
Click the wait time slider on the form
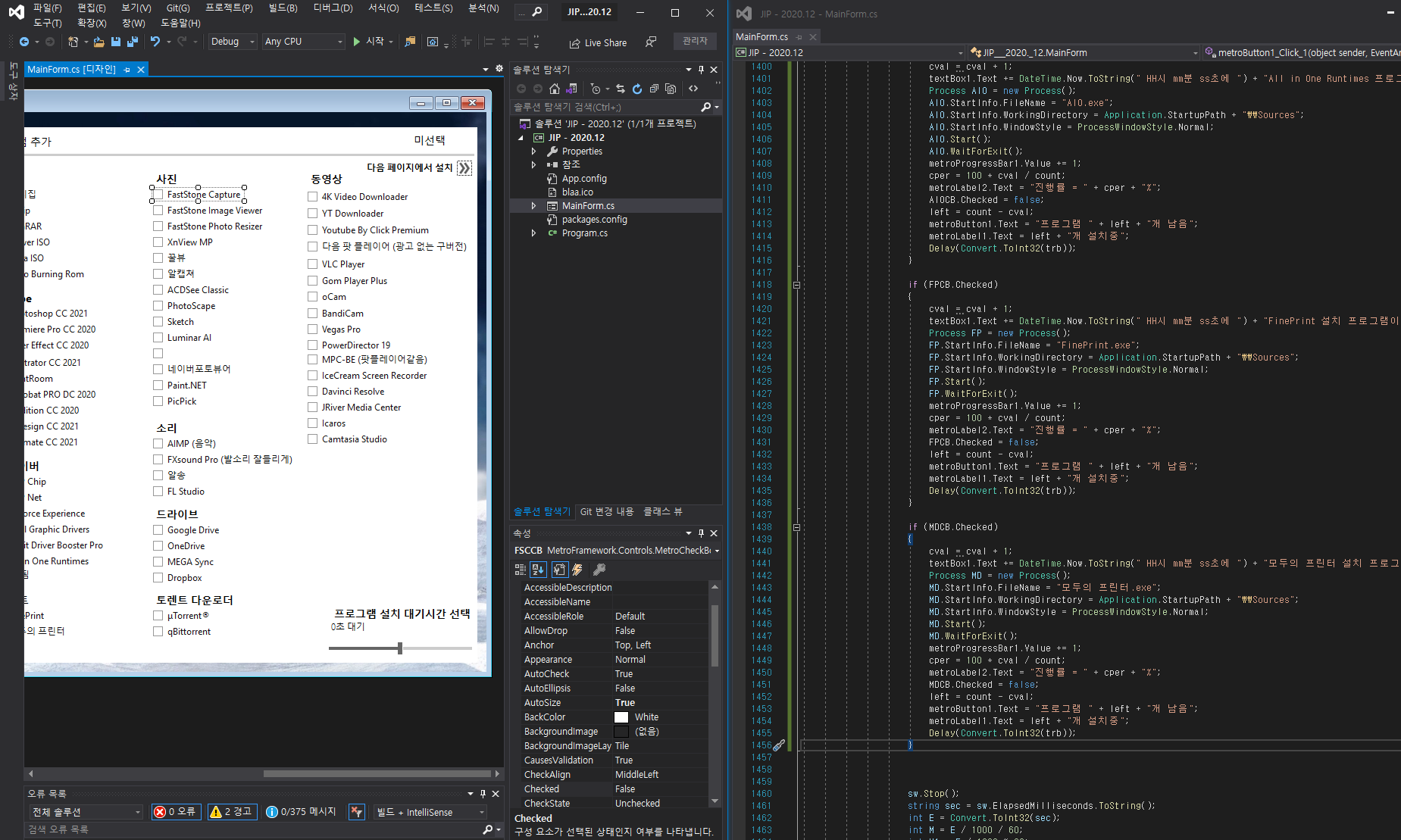(x=400, y=648)
